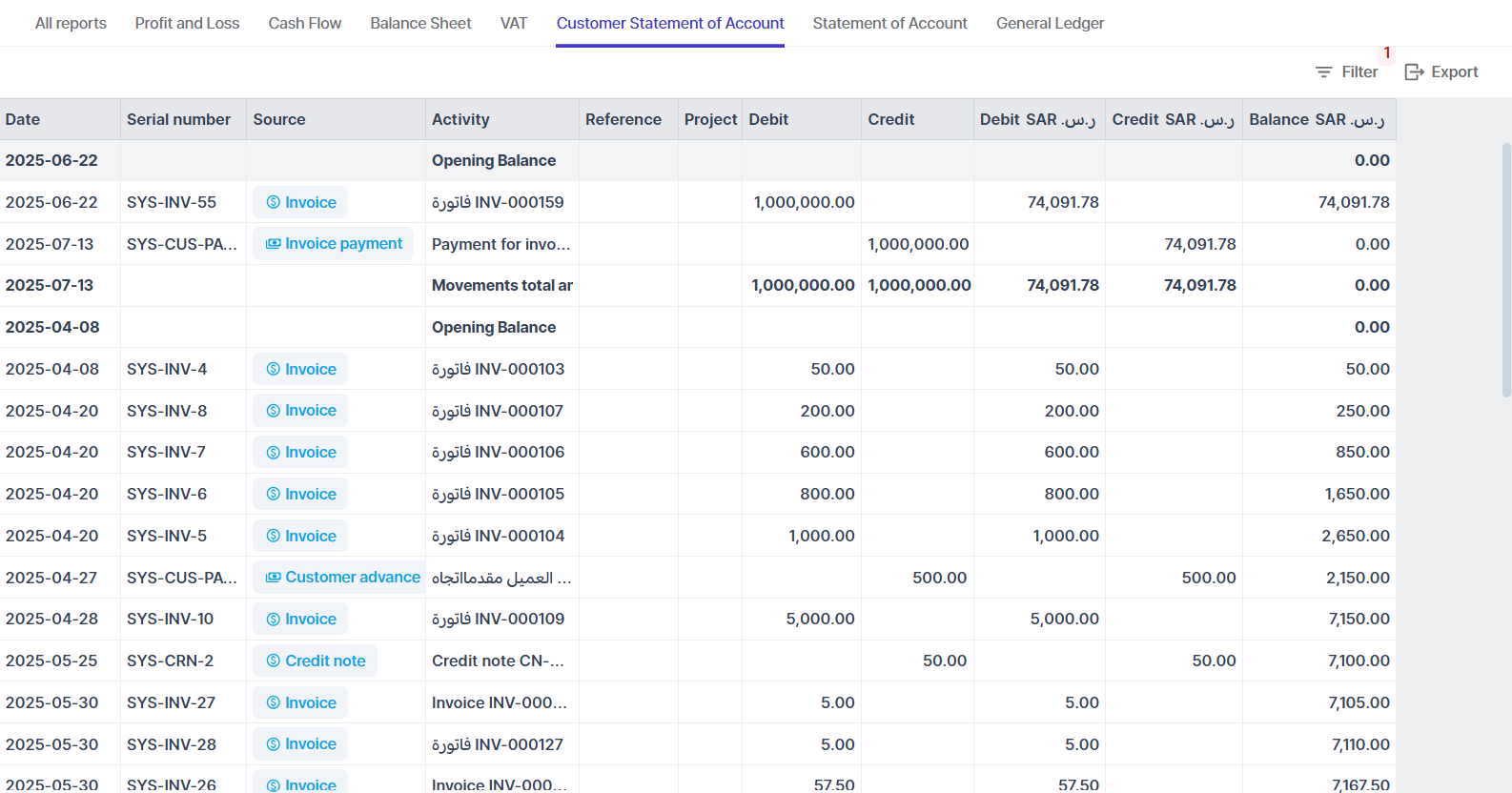This screenshot has width=1512, height=793.
Task: Open the Filter icon button
Action: (x=1323, y=72)
